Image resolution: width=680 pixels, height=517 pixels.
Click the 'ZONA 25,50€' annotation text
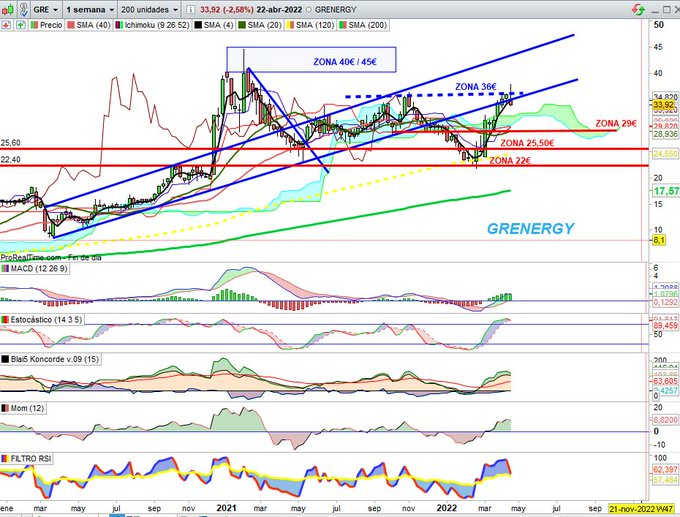(527, 143)
